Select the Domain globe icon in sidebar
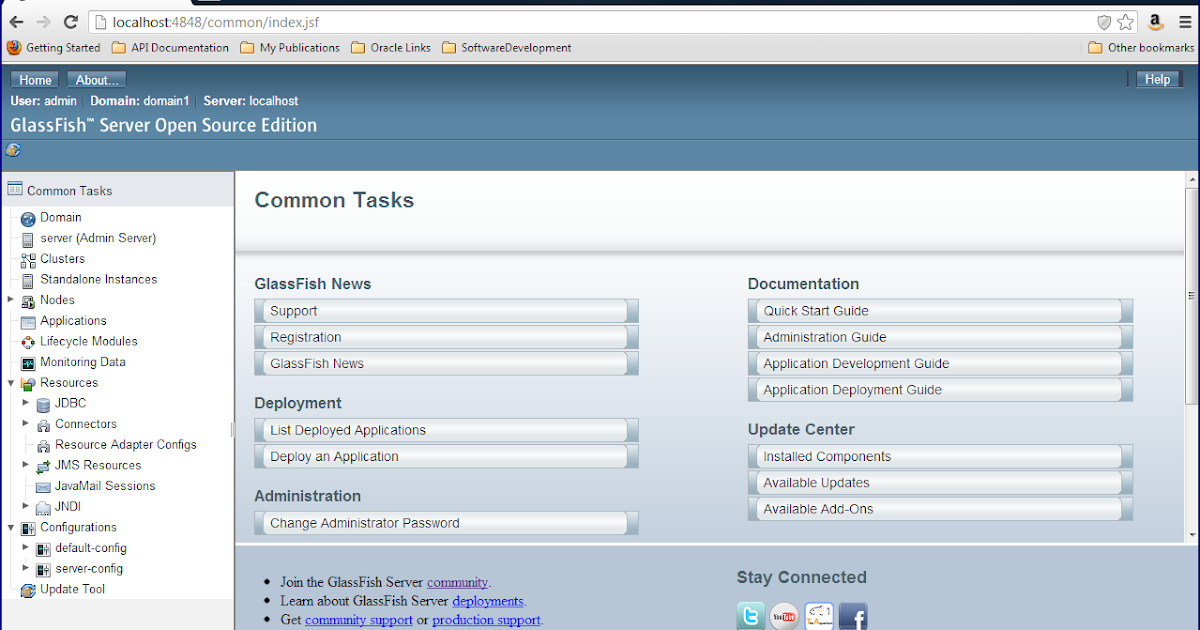 (26, 217)
